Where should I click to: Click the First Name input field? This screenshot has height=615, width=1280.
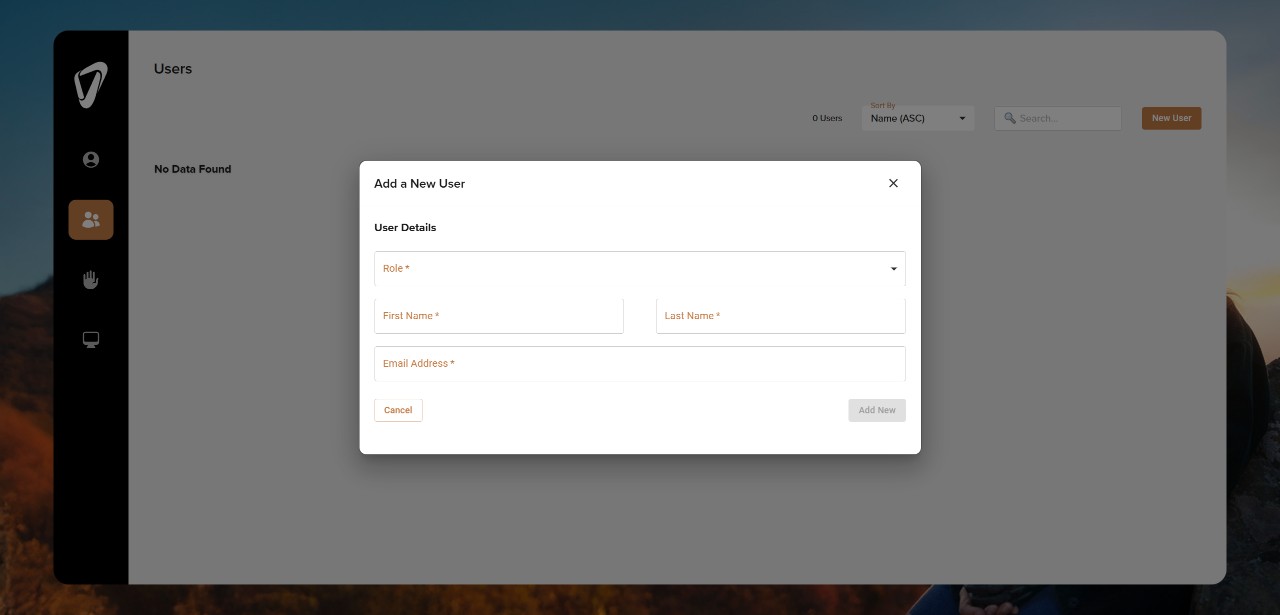click(x=498, y=316)
